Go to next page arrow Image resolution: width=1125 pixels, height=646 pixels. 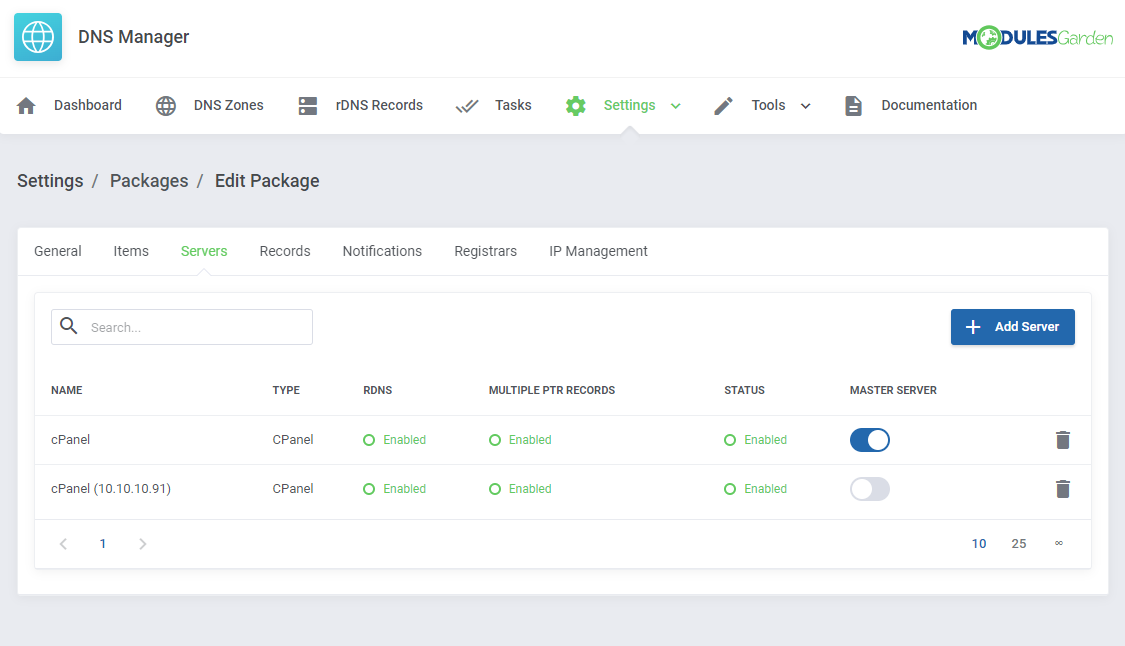pos(143,543)
